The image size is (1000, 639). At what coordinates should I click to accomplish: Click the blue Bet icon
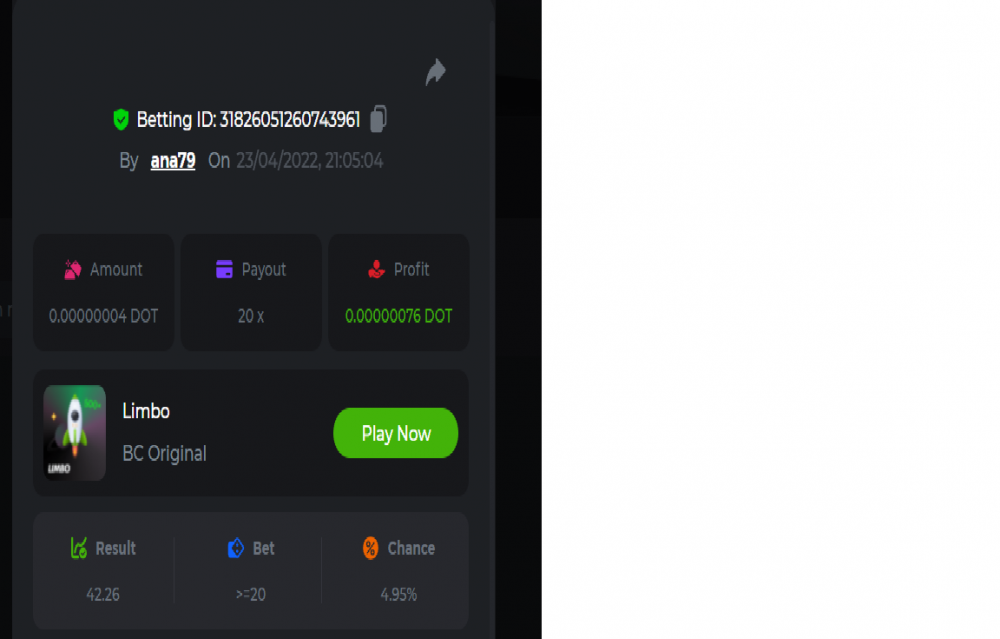click(235, 548)
